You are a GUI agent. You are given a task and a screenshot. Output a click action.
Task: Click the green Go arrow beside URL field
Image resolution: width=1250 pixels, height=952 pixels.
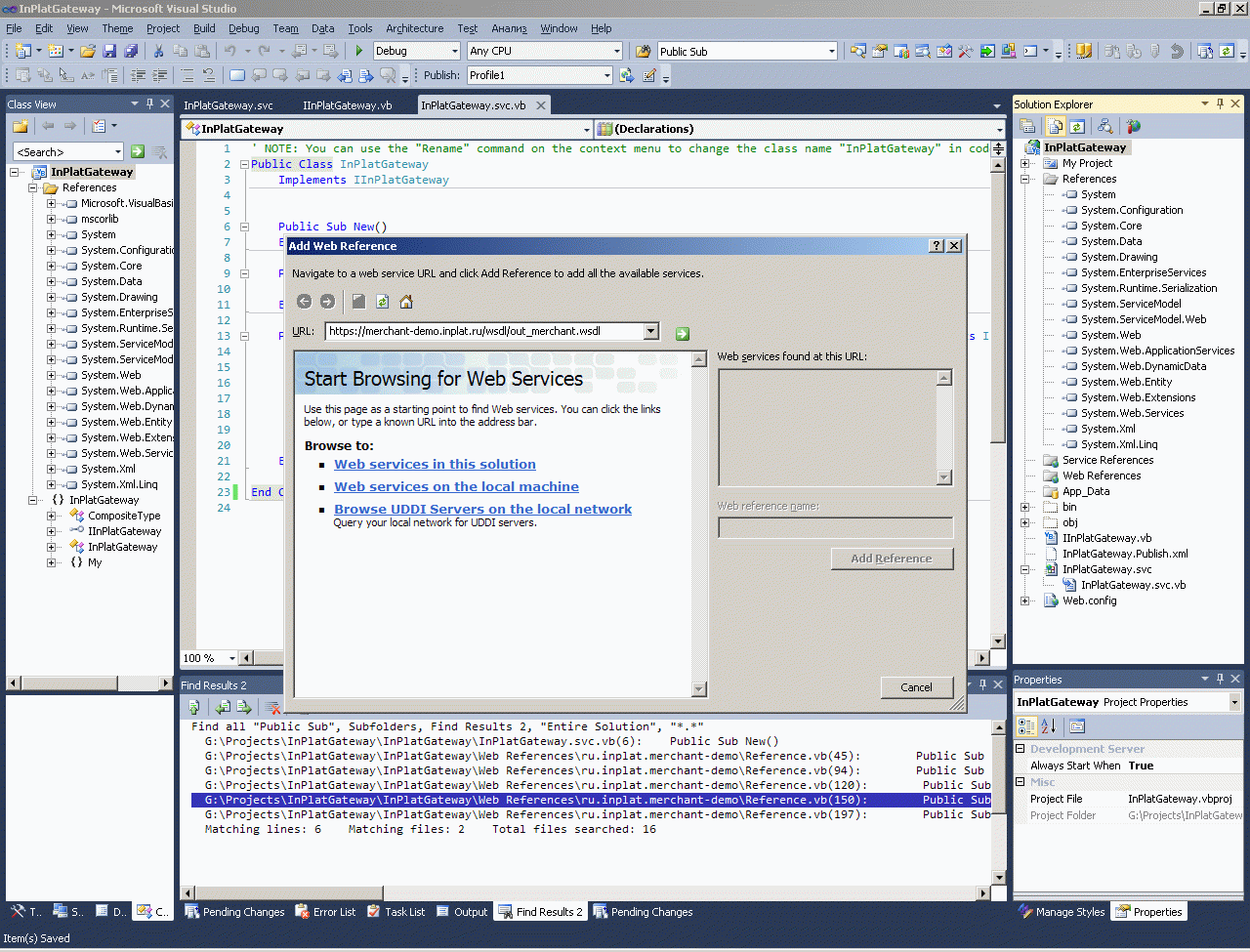682,334
